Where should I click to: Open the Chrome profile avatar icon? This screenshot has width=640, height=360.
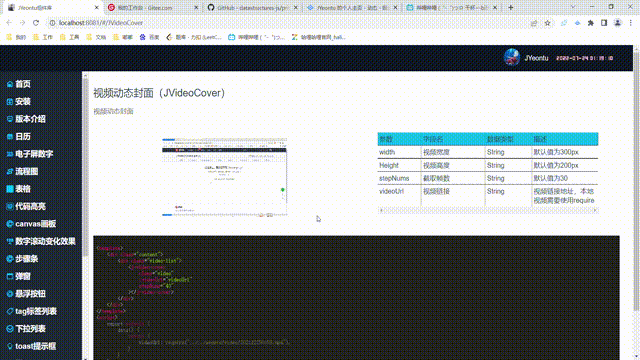618,23
